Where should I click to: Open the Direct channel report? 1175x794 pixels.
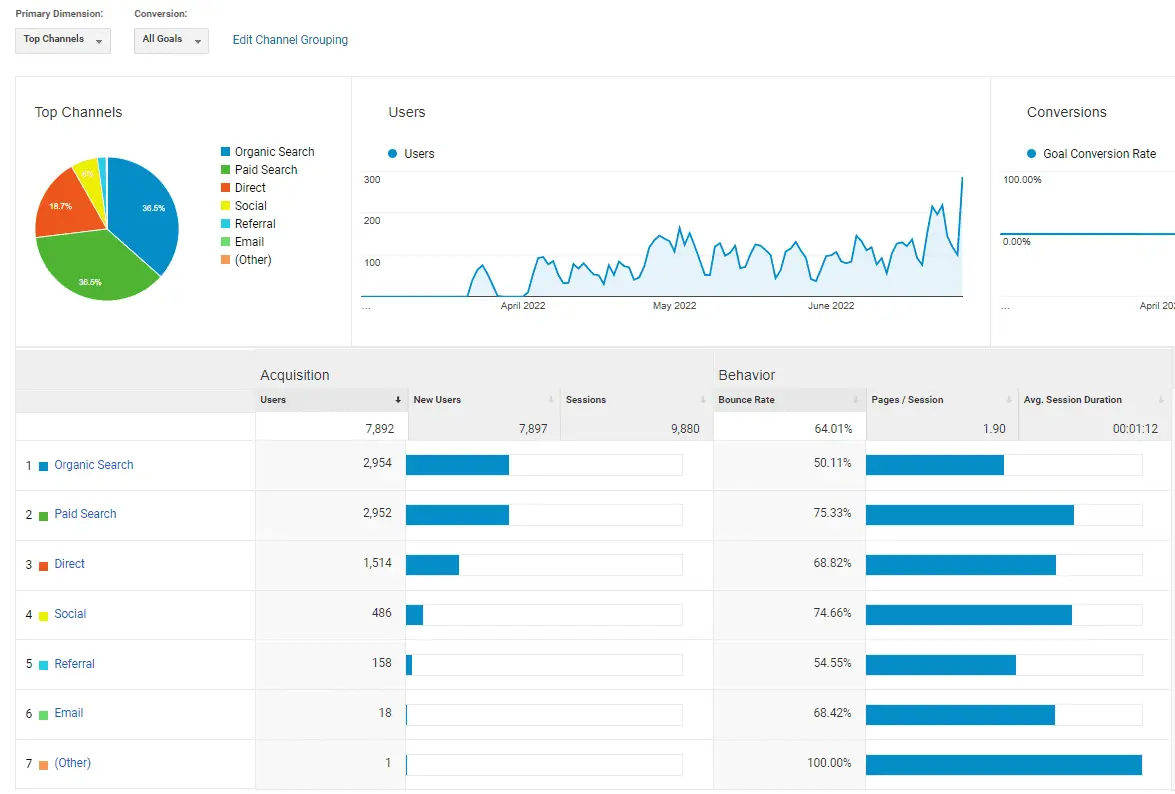pyautogui.click(x=69, y=563)
